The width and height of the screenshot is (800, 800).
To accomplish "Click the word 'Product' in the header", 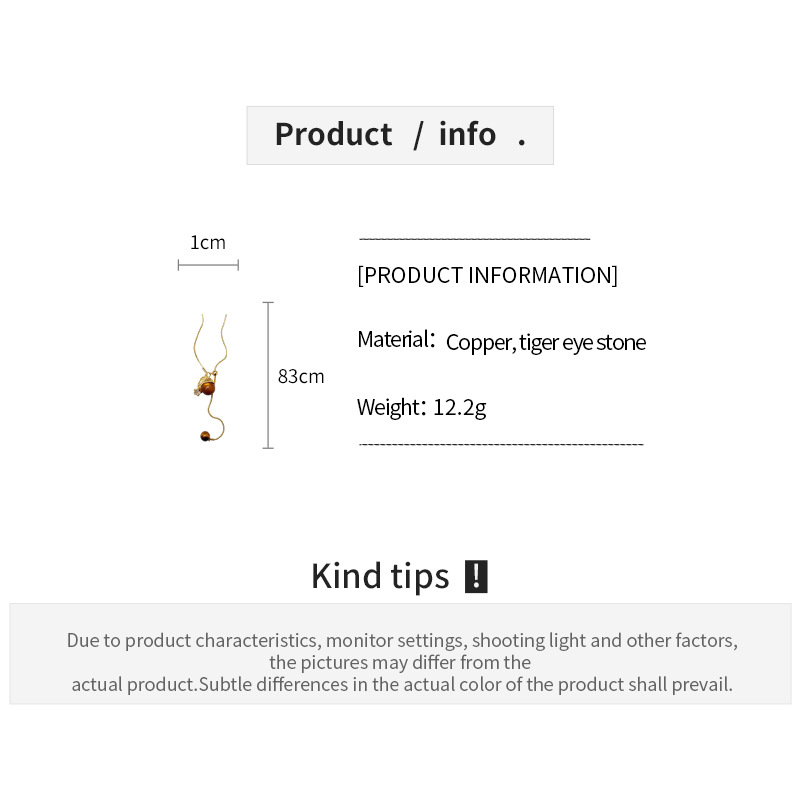I will pyautogui.click(x=333, y=134).
